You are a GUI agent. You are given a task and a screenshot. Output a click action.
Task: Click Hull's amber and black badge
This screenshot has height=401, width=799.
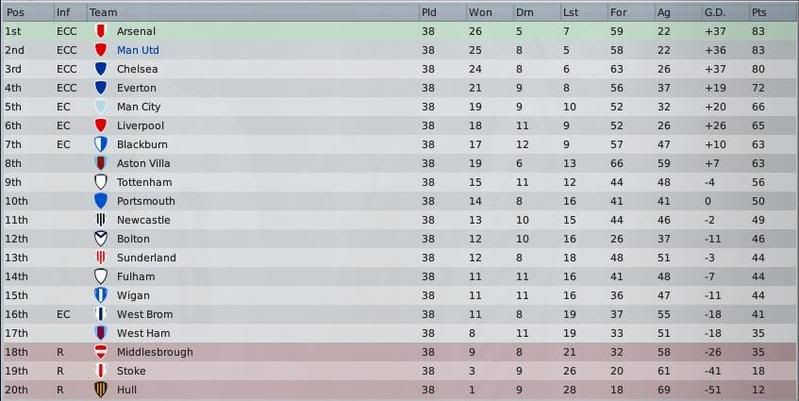pyautogui.click(x=101, y=390)
